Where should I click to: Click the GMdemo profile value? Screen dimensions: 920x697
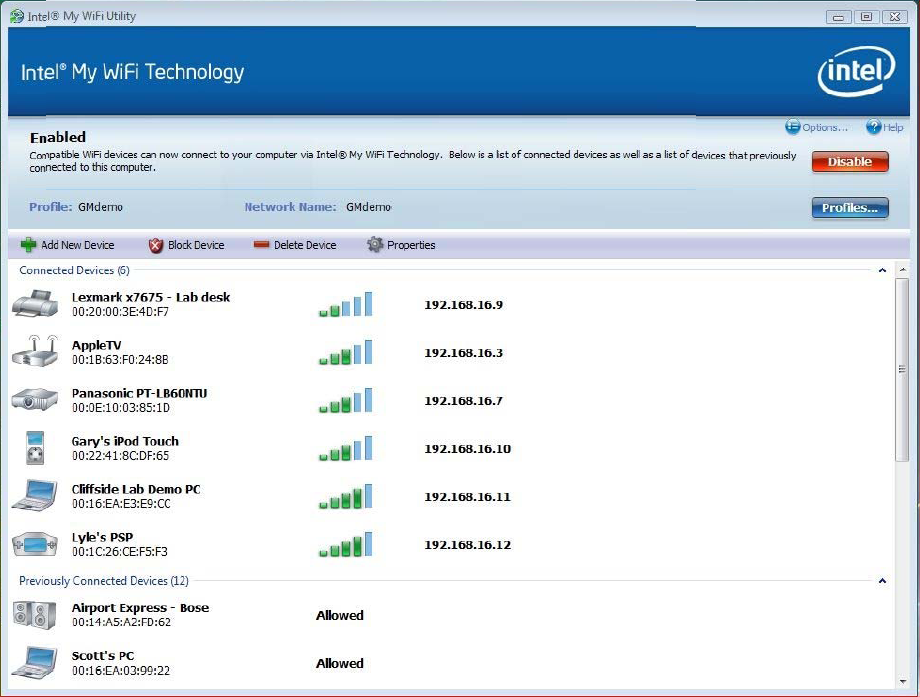100,207
